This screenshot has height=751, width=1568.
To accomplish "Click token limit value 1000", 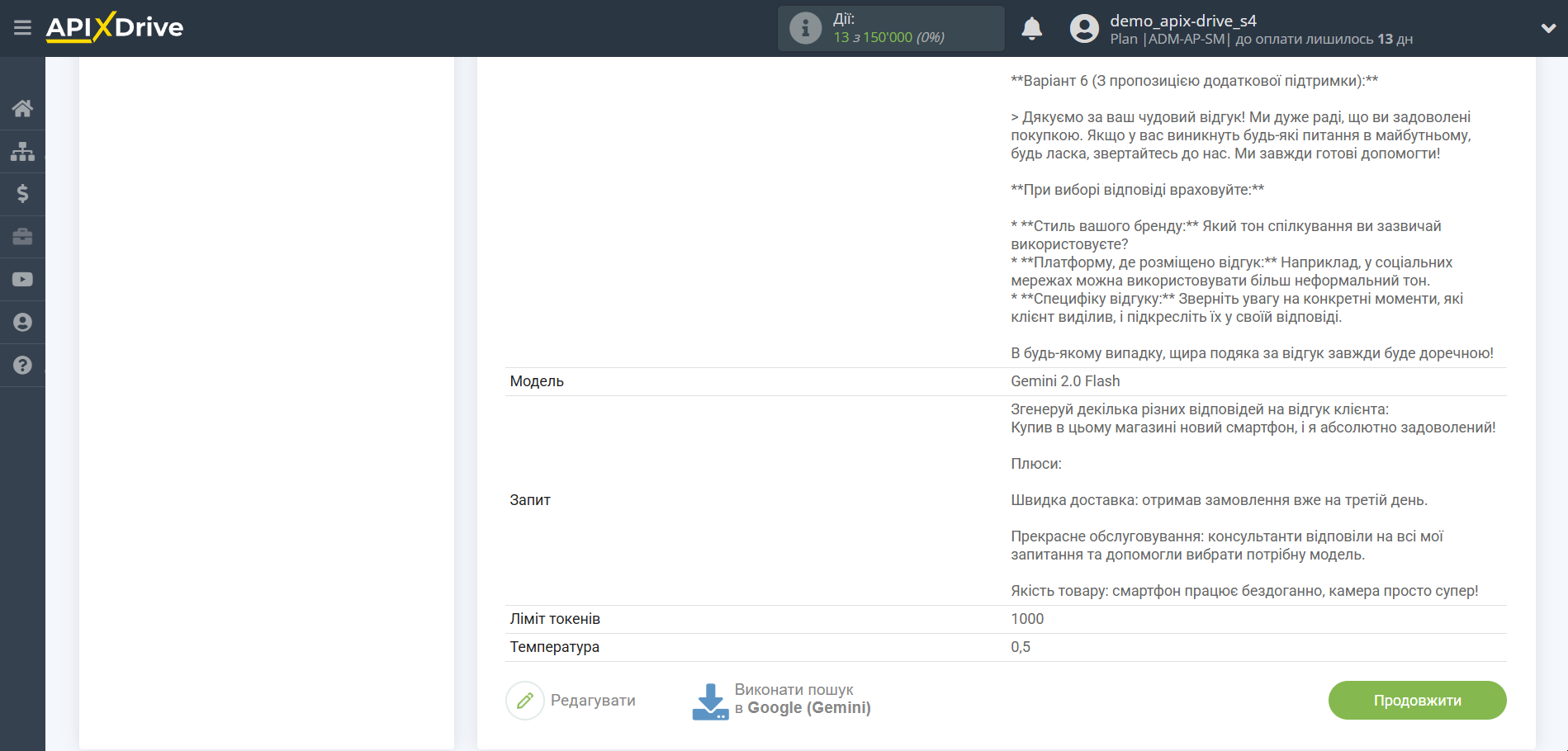I will point(1027,619).
